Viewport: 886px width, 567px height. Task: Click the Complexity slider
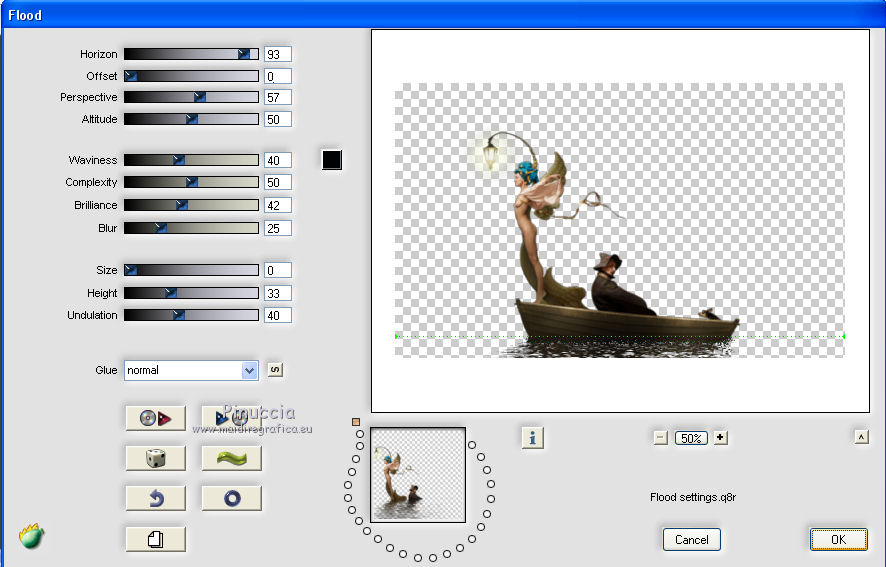(191, 182)
